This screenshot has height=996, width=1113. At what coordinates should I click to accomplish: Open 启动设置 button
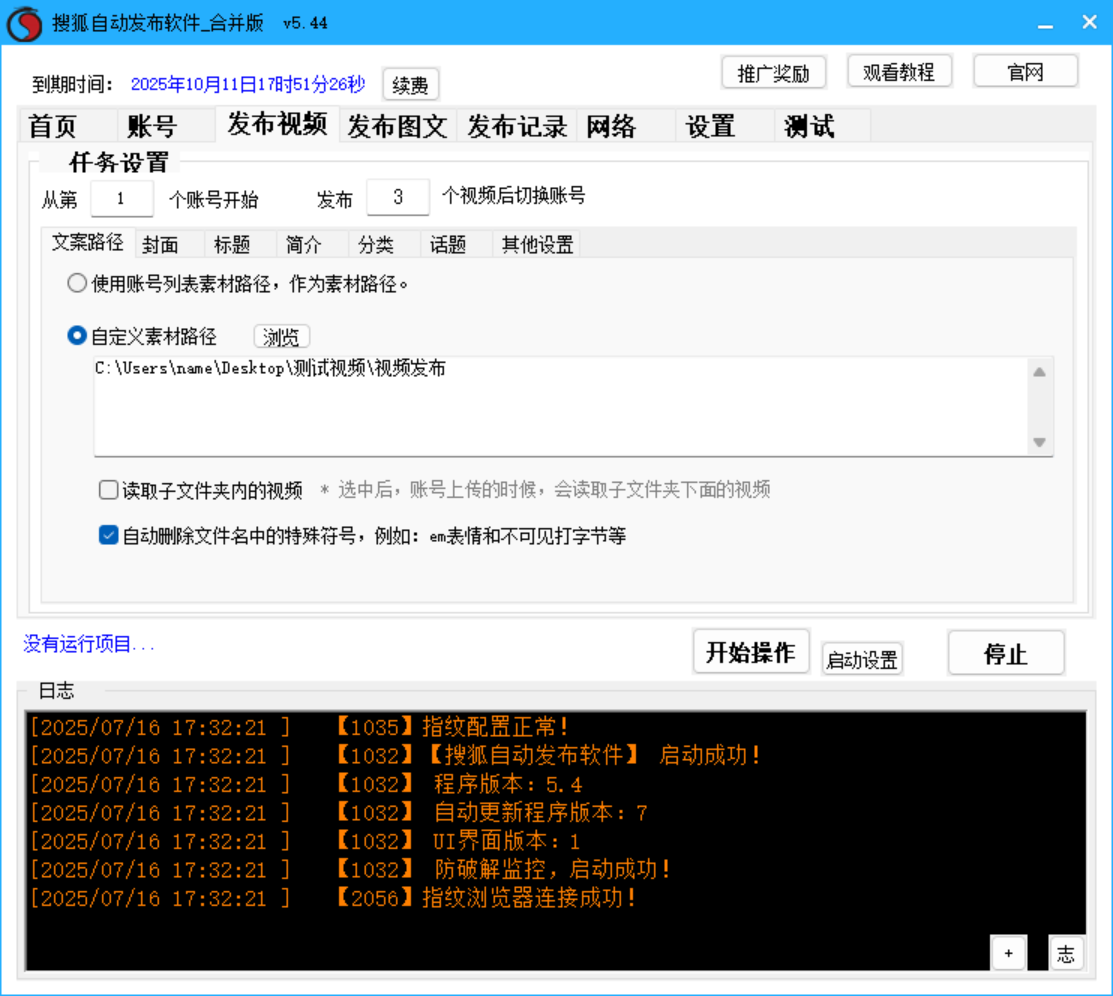862,660
